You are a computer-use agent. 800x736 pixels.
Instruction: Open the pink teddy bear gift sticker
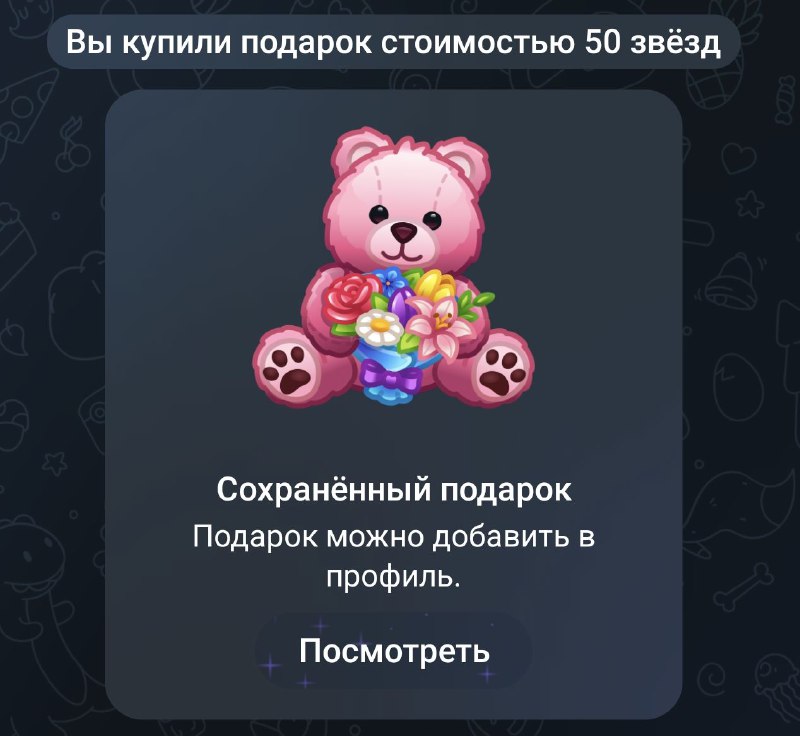pyautogui.click(x=393, y=267)
